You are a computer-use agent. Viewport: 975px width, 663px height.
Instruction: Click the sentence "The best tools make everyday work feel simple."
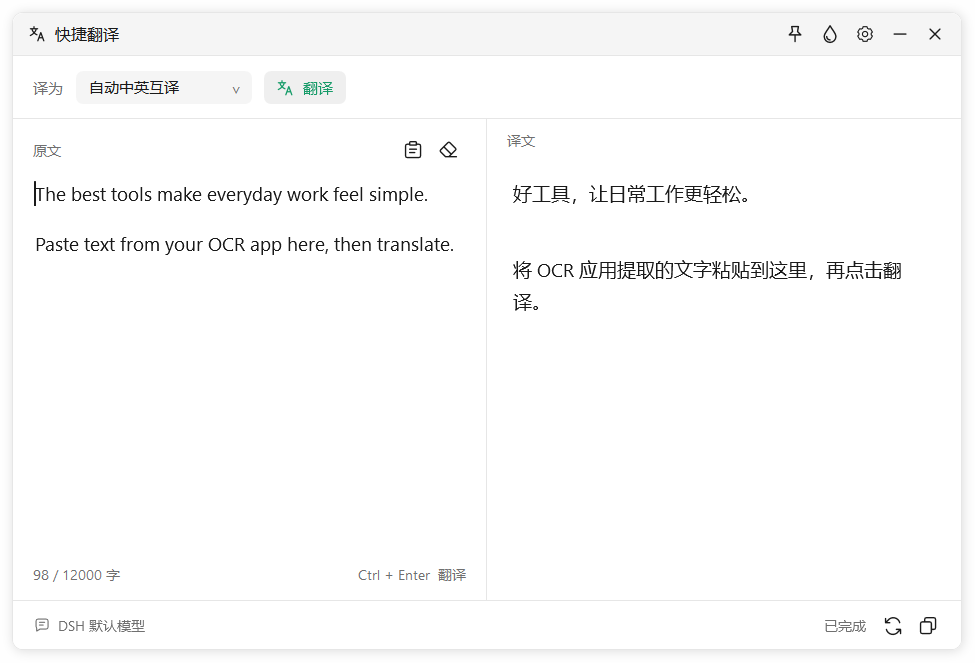[x=231, y=195]
